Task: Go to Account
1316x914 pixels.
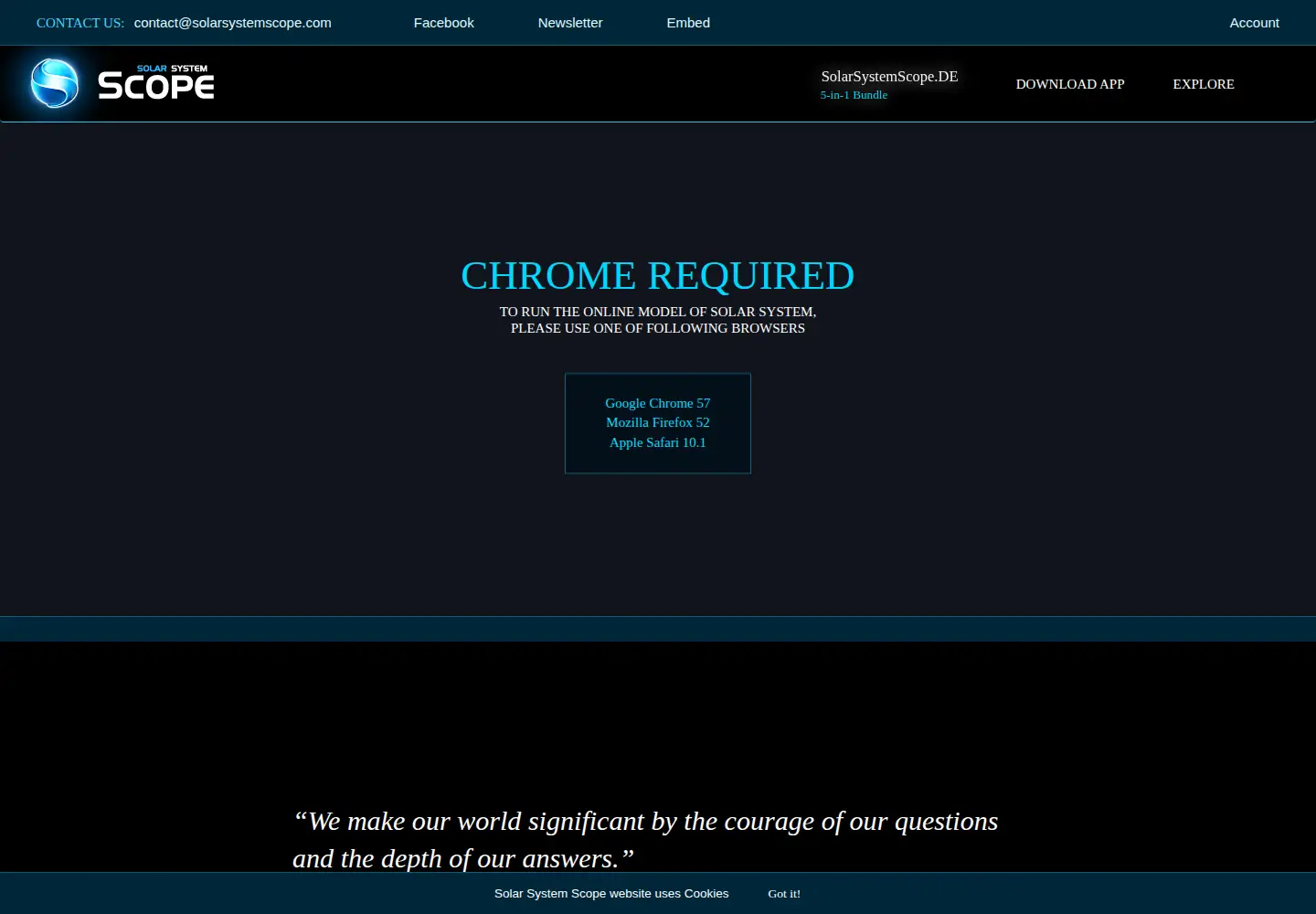Action: pyautogui.click(x=1254, y=23)
